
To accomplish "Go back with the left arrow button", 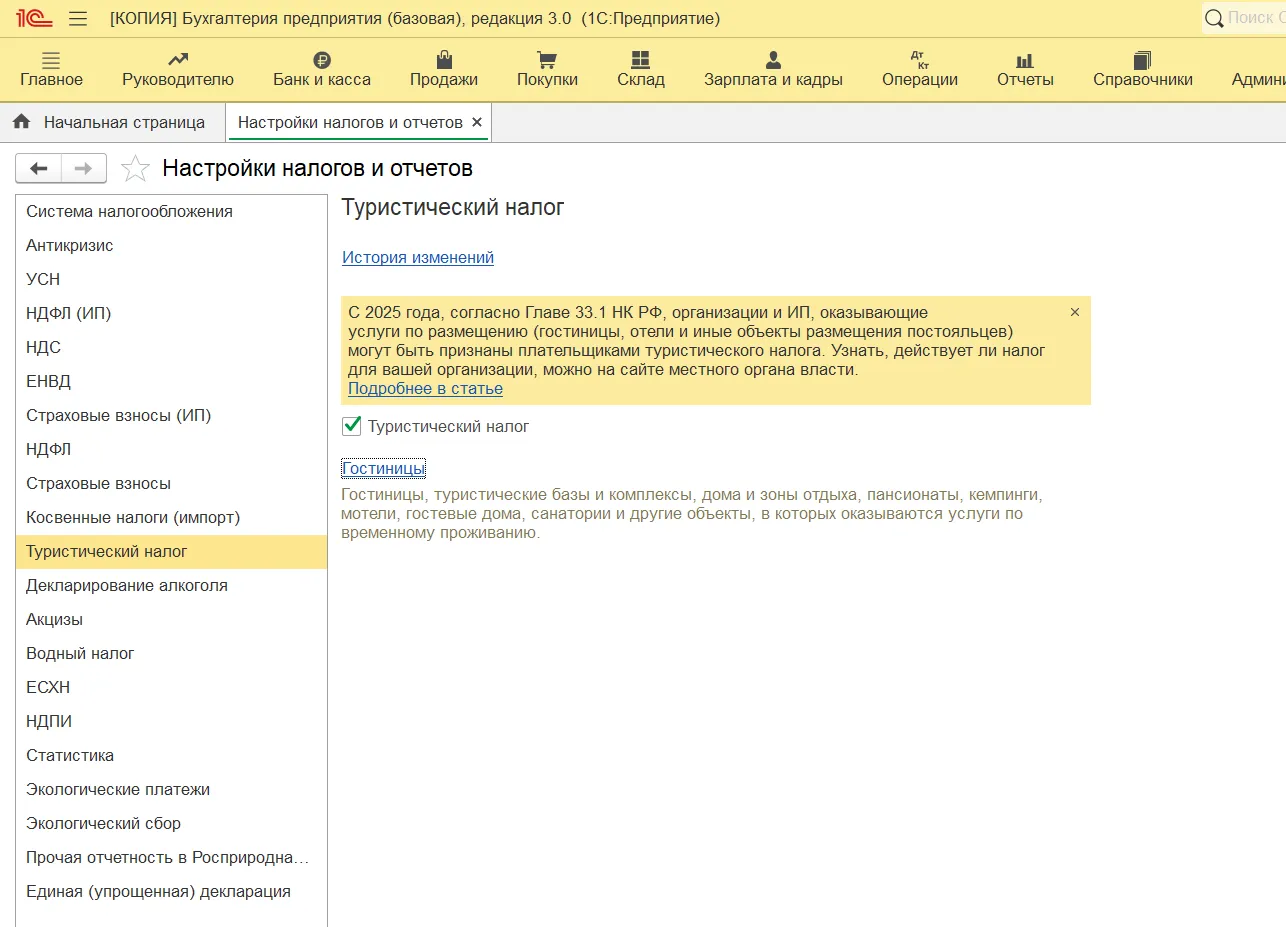I will (38, 168).
